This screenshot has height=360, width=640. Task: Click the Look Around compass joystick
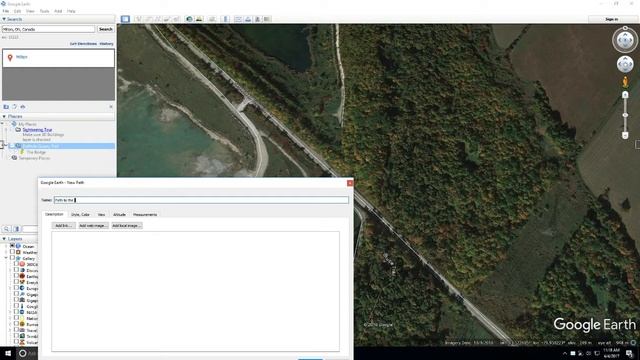tap(625, 40)
